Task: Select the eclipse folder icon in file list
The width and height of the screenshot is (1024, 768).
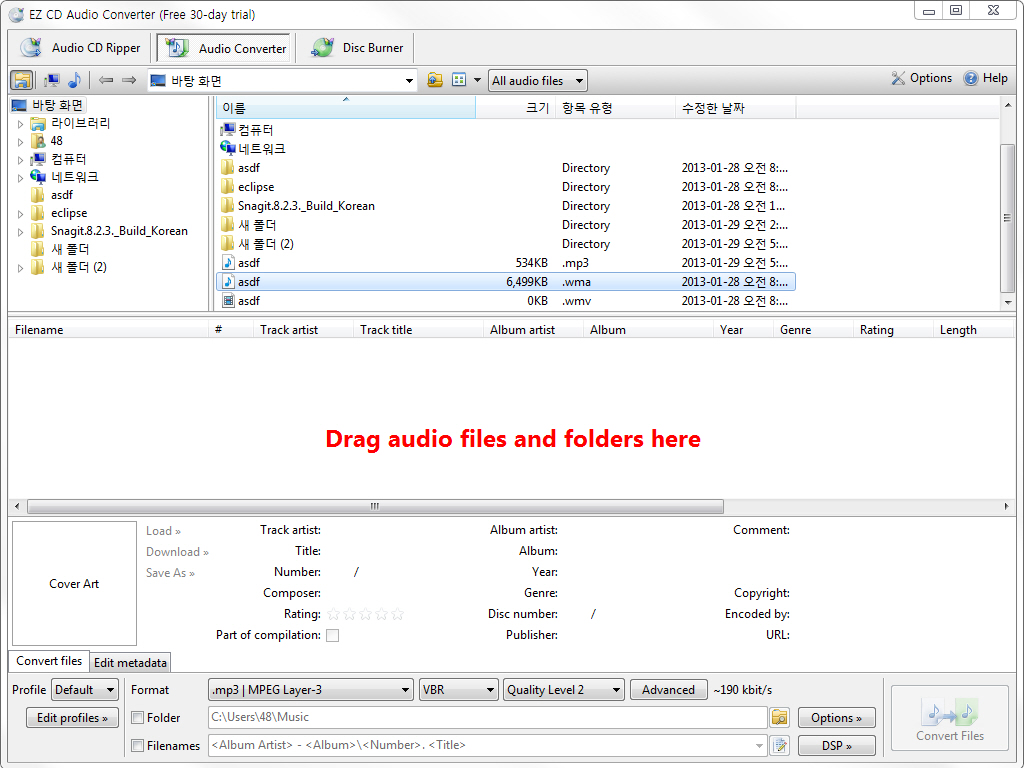Action: pyautogui.click(x=227, y=187)
